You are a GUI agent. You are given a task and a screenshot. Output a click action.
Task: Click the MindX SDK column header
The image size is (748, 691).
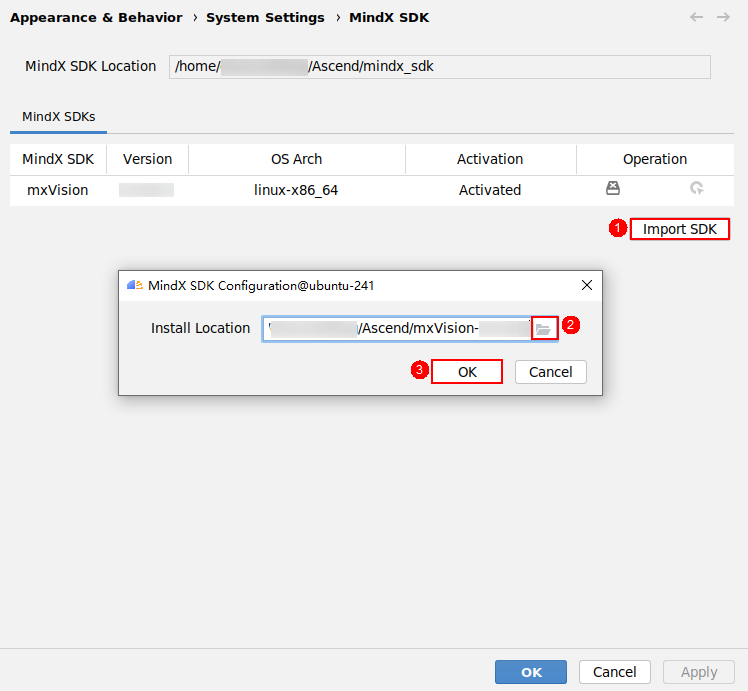point(58,159)
